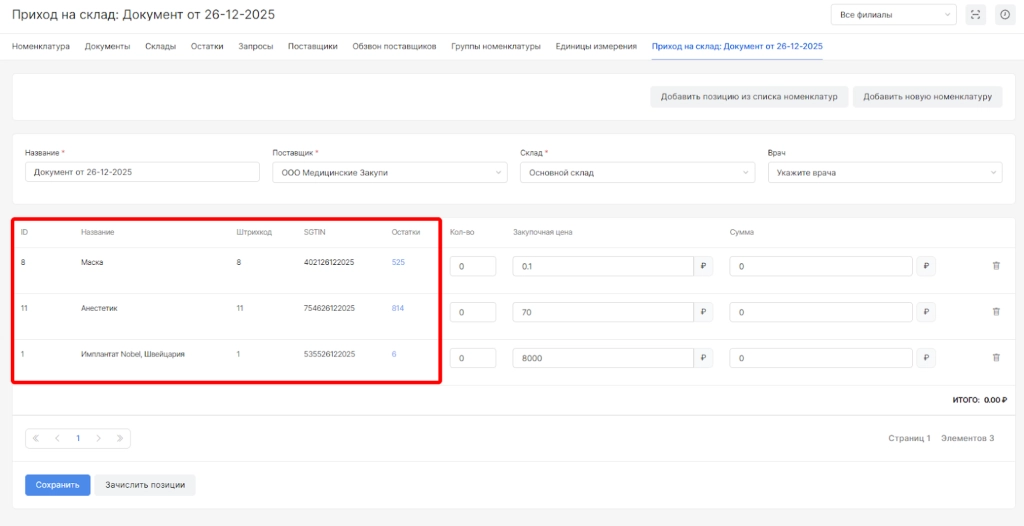Go to first page with double-left arrow
Image resolution: width=1024 pixels, height=526 pixels.
click(37, 438)
